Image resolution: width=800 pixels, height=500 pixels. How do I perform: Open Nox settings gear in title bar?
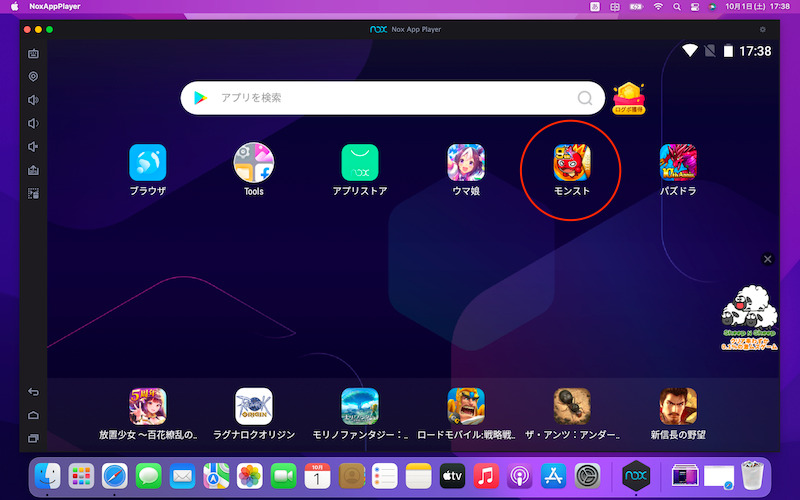click(x=763, y=30)
